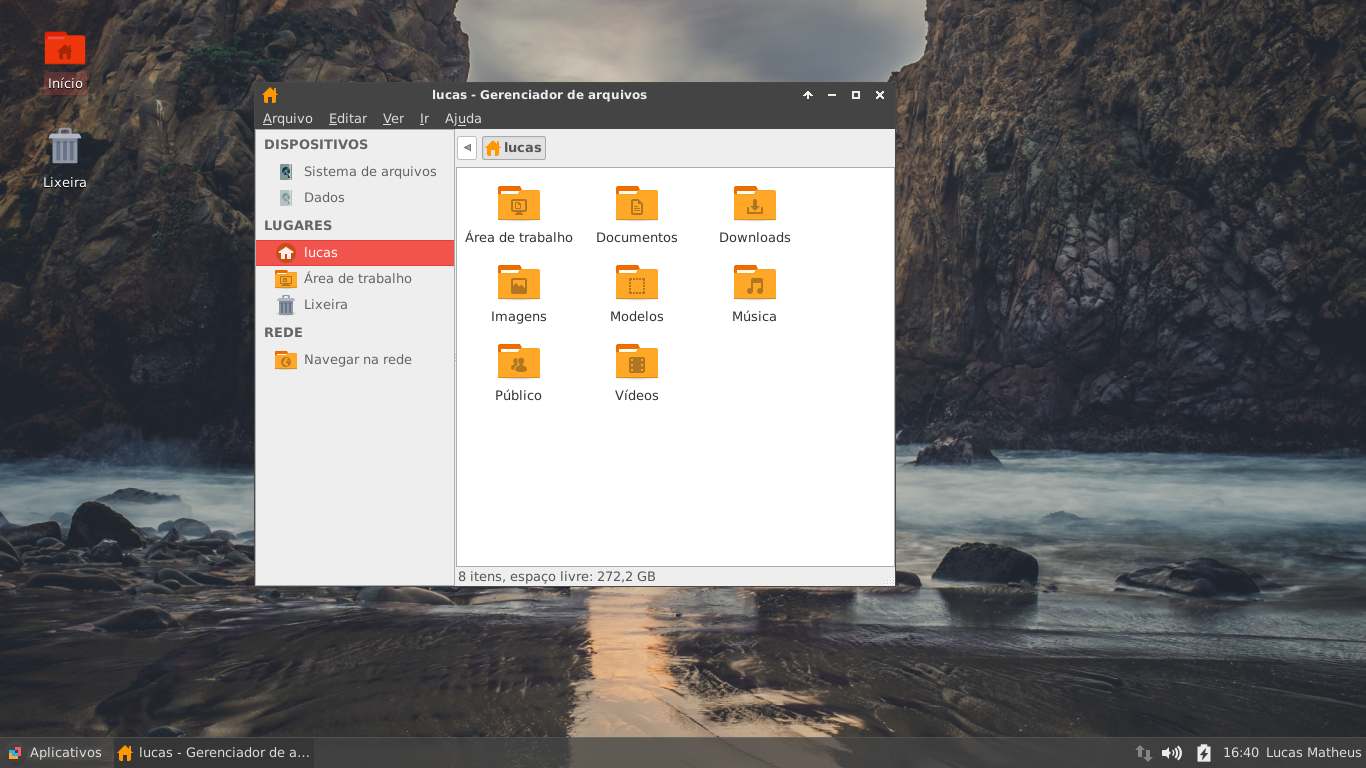Open the Arquivo menu
Screen dimensions: 1366x768
[288, 118]
